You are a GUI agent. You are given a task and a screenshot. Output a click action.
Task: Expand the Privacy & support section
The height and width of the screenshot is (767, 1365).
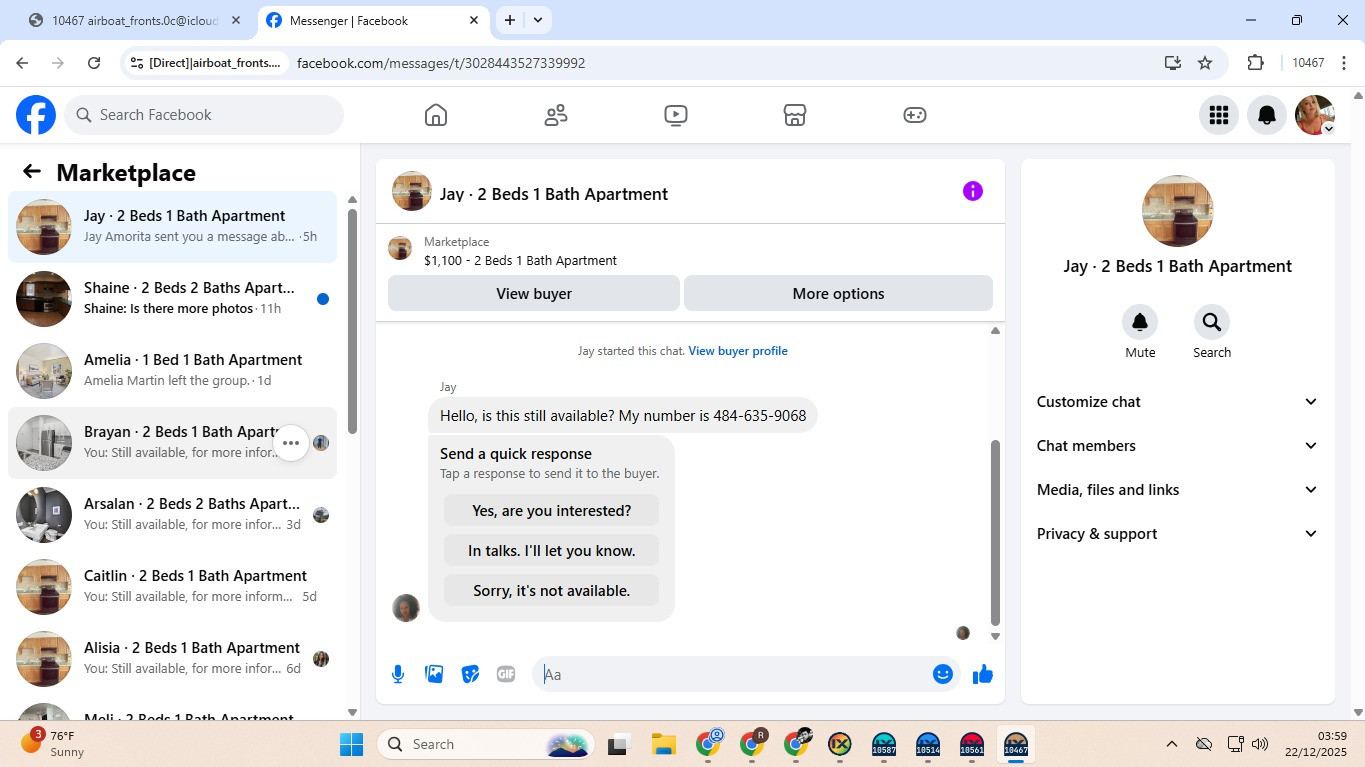coord(1177,534)
